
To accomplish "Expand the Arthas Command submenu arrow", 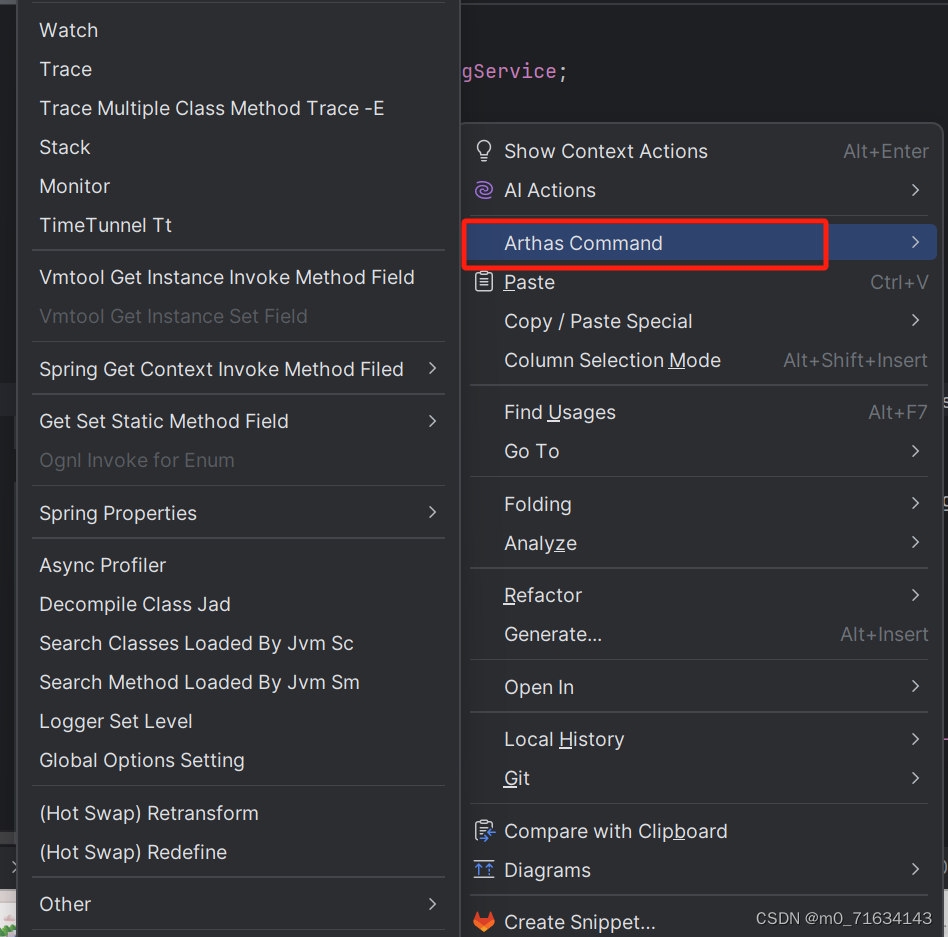I will click(917, 243).
